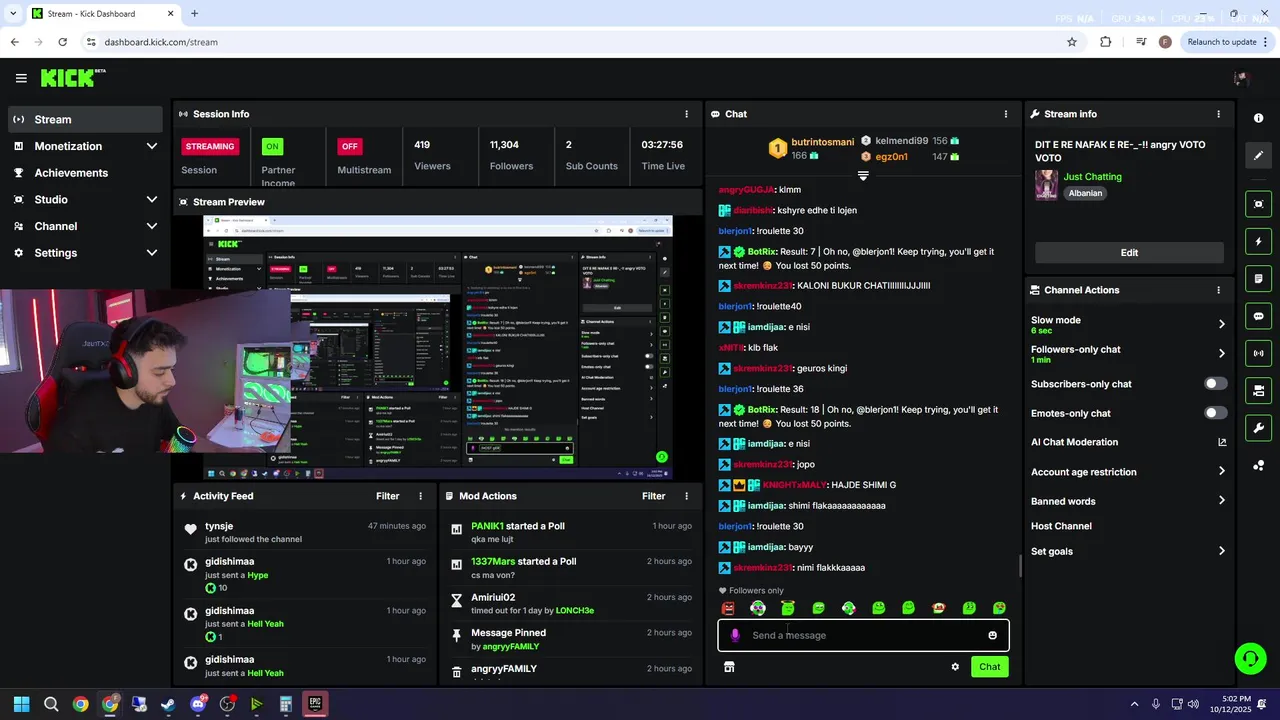Click the chat scrollbar
This screenshot has height=720, width=1280.
tap(1020, 567)
